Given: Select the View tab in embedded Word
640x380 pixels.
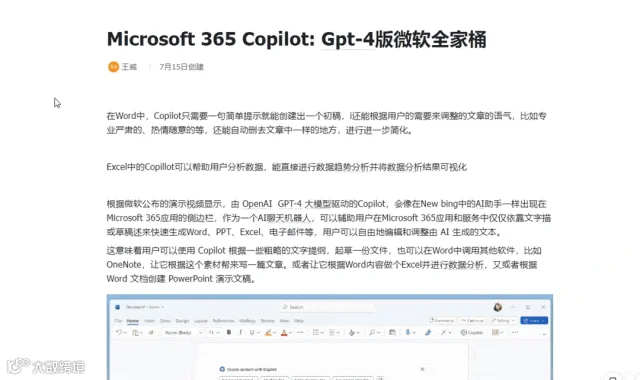Looking at the screenshot, I should coord(284,321).
